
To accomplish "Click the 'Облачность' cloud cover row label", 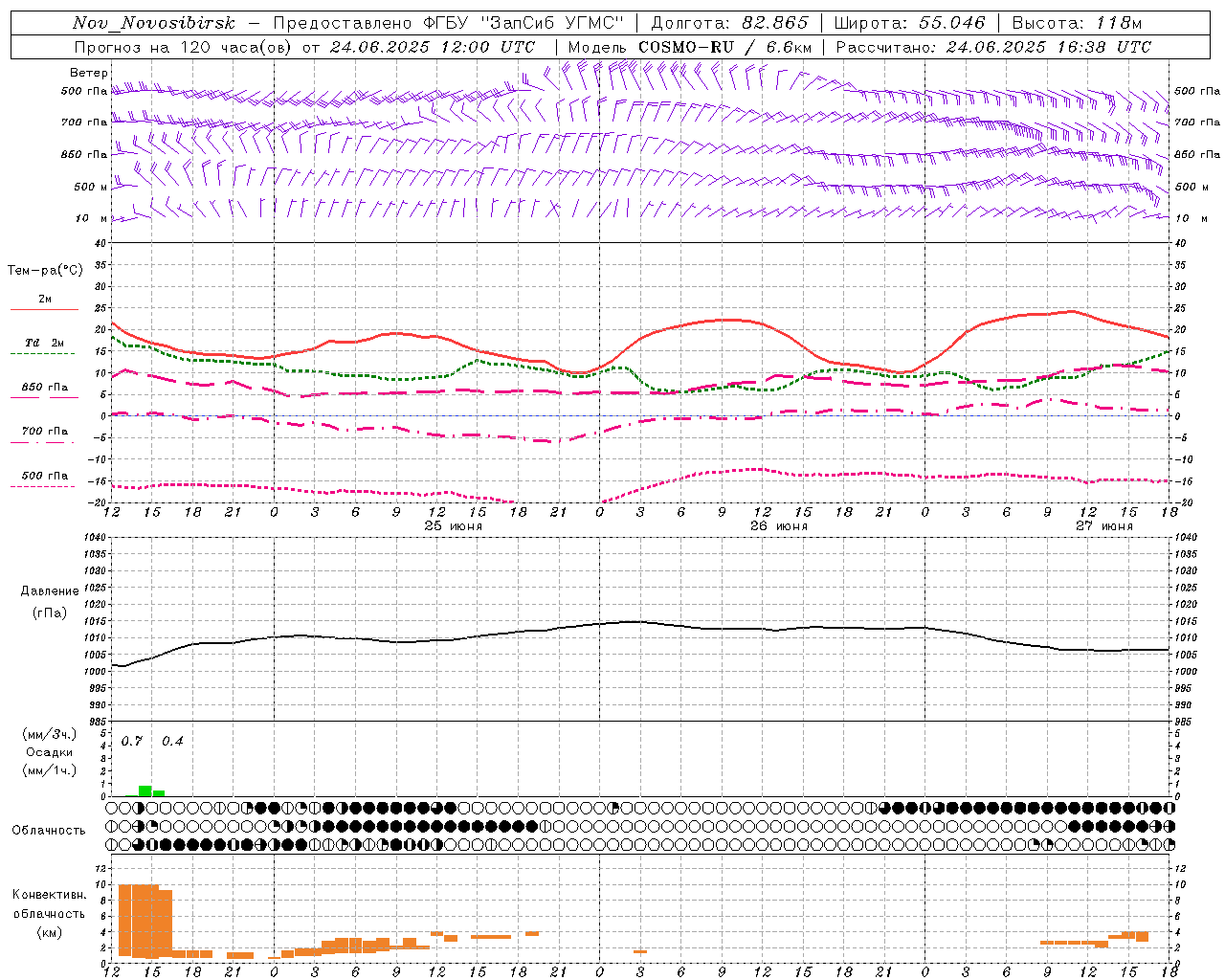I will click(49, 831).
